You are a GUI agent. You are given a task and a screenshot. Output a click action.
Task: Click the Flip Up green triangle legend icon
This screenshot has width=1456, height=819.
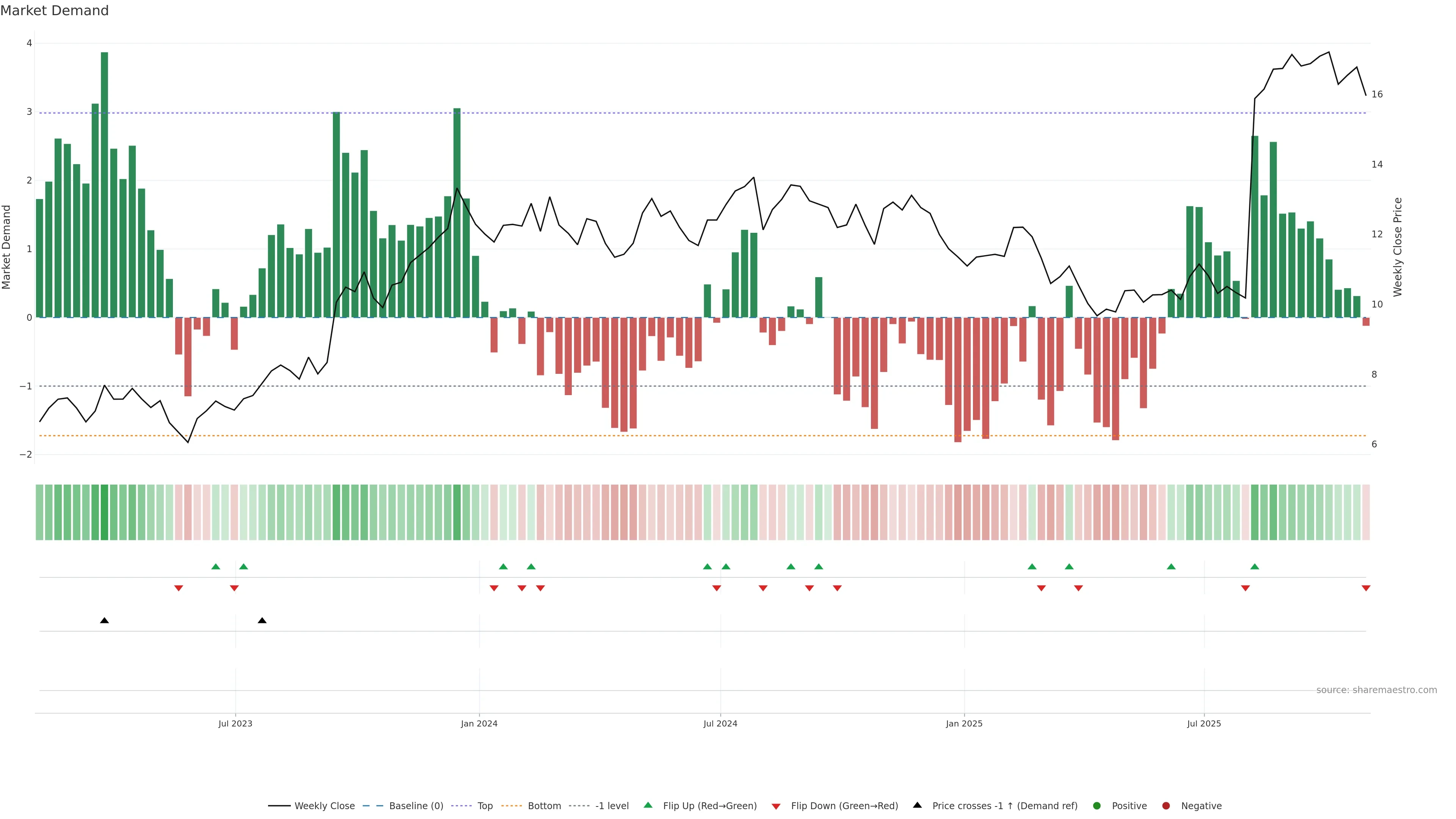click(x=648, y=805)
